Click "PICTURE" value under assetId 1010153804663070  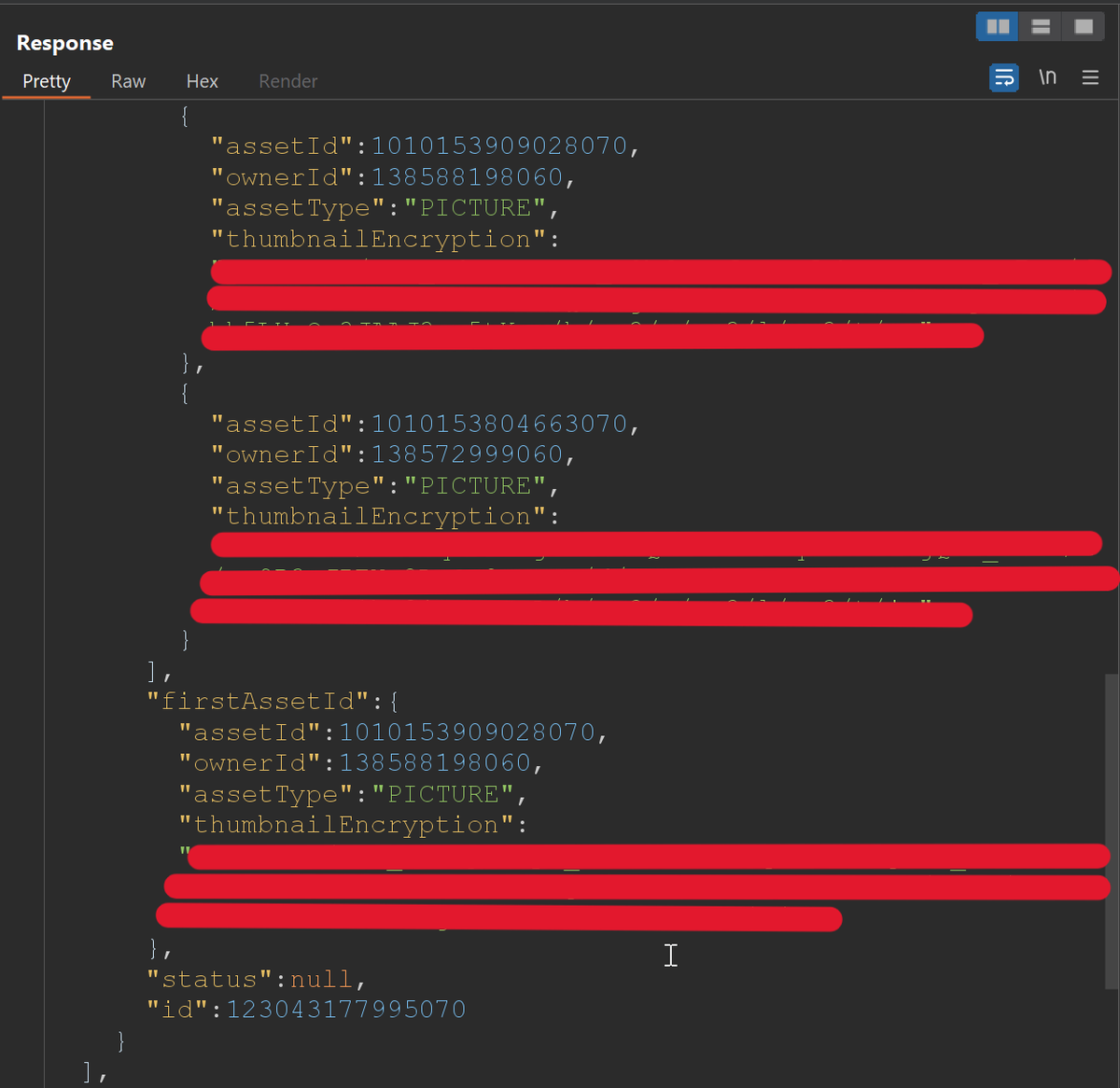tap(476, 486)
